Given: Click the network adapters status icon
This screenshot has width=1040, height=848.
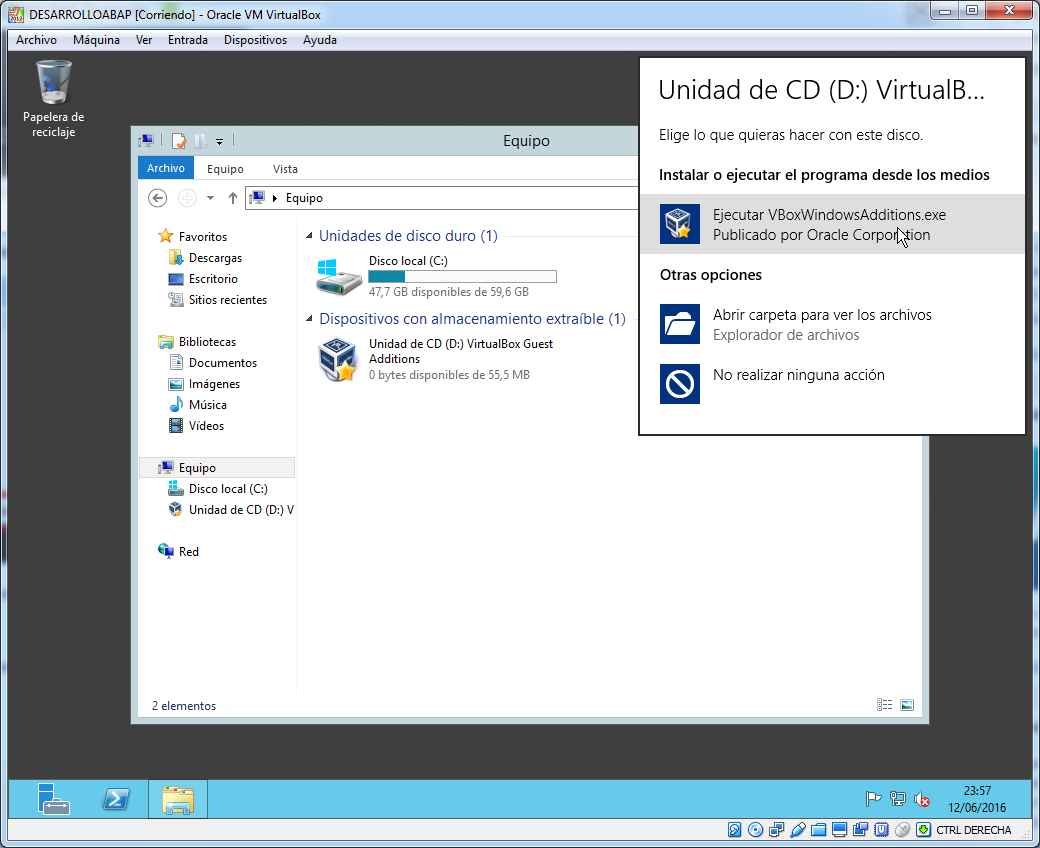Looking at the screenshot, I should pyautogui.click(x=777, y=829).
